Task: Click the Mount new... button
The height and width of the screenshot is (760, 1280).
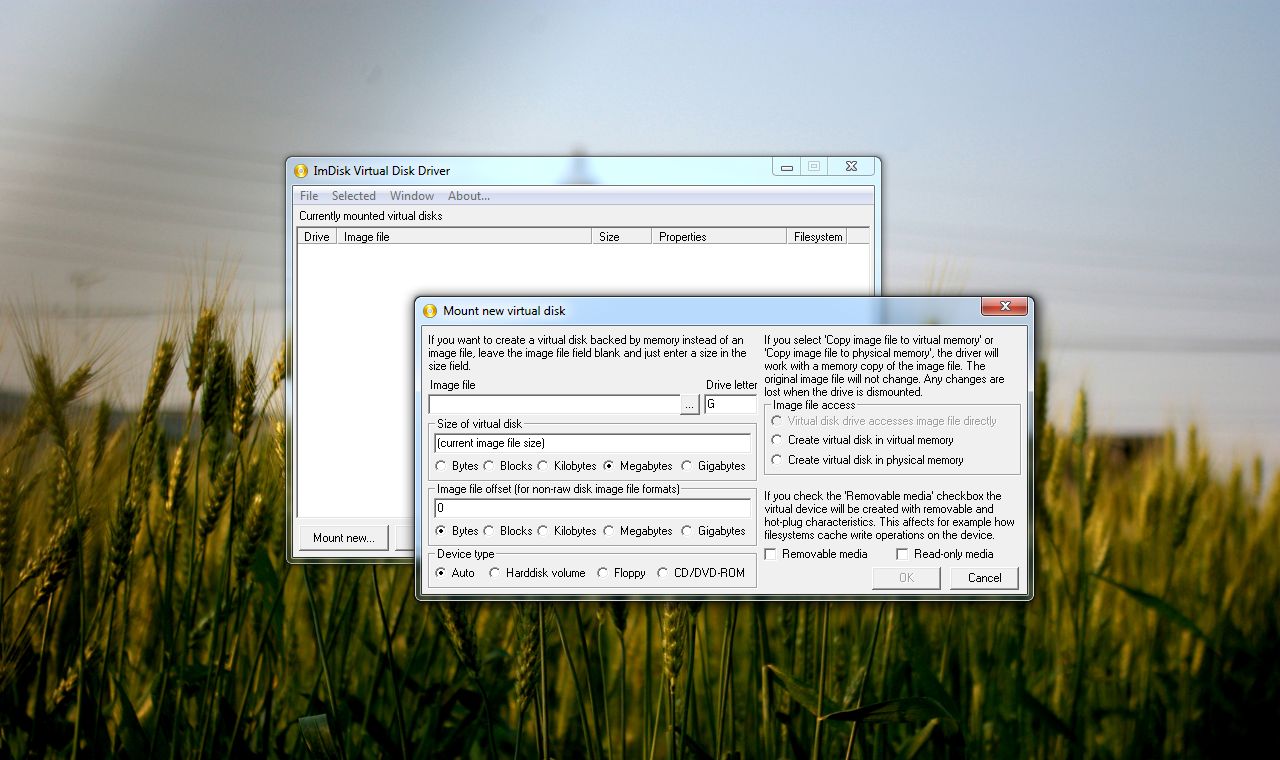Action: (344, 538)
